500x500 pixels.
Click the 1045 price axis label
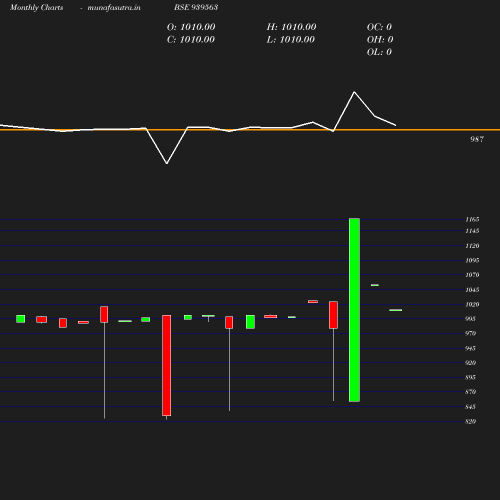tap(472, 290)
